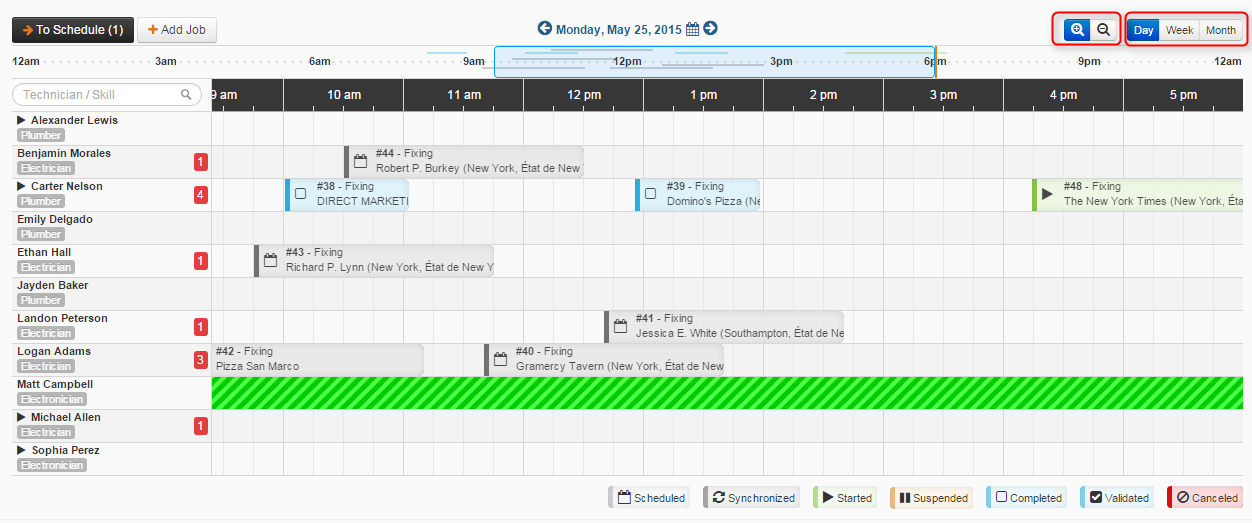Switch to Week view
This screenshot has height=523, width=1252.
coord(1179,30)
